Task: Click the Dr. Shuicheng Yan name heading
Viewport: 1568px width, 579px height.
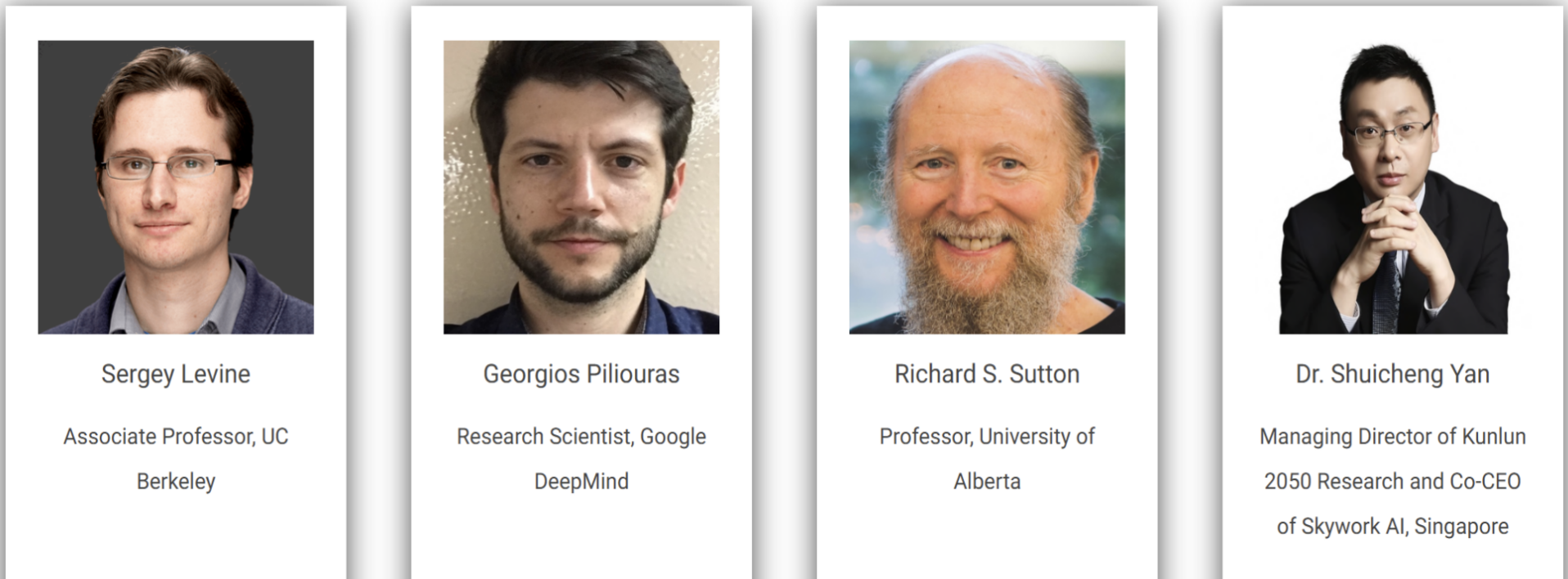Action: point(1393,374)
